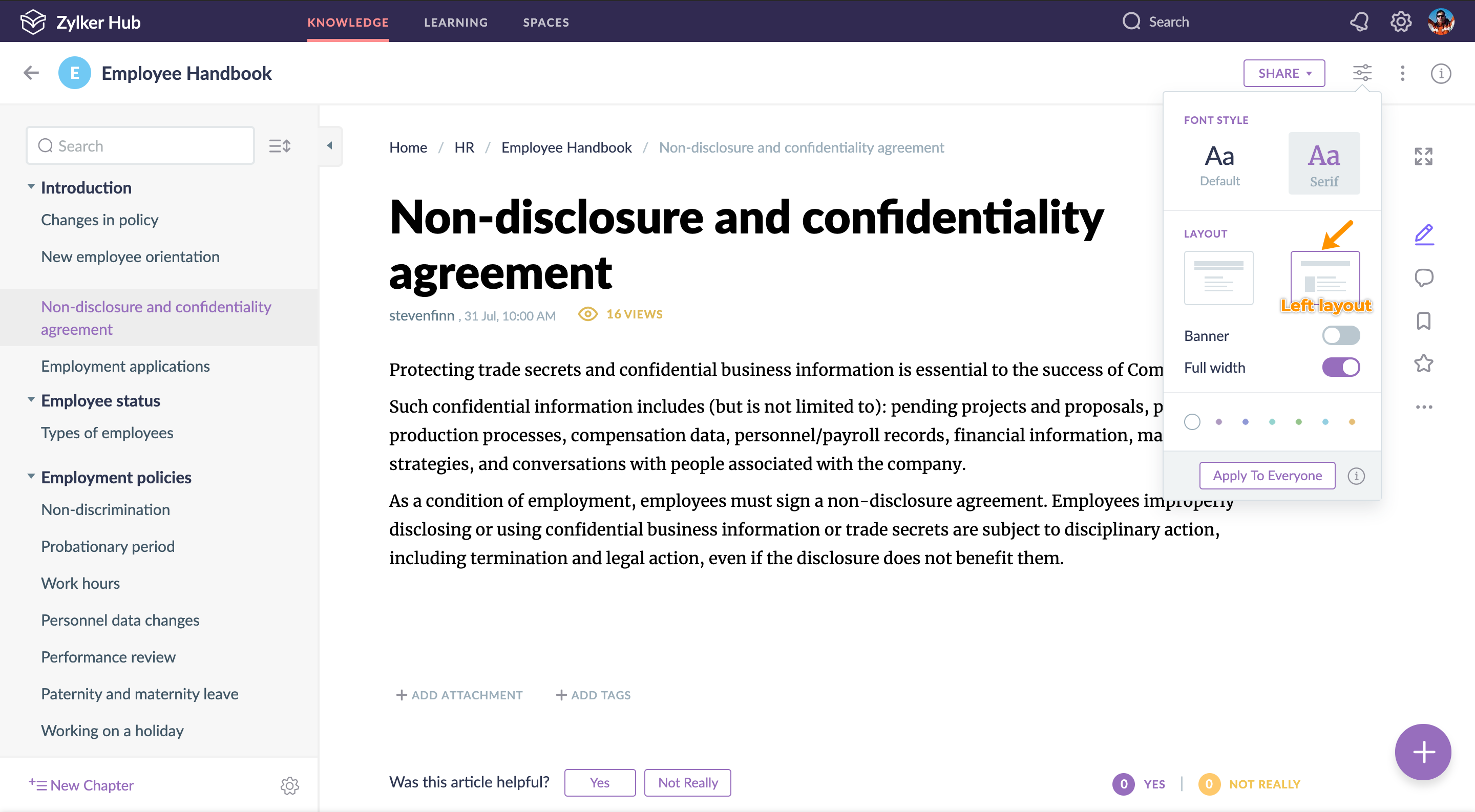Click the Apply To Everyone button
The height and width of the screenshot is (812, 1475).
(x=1267, y=476)
